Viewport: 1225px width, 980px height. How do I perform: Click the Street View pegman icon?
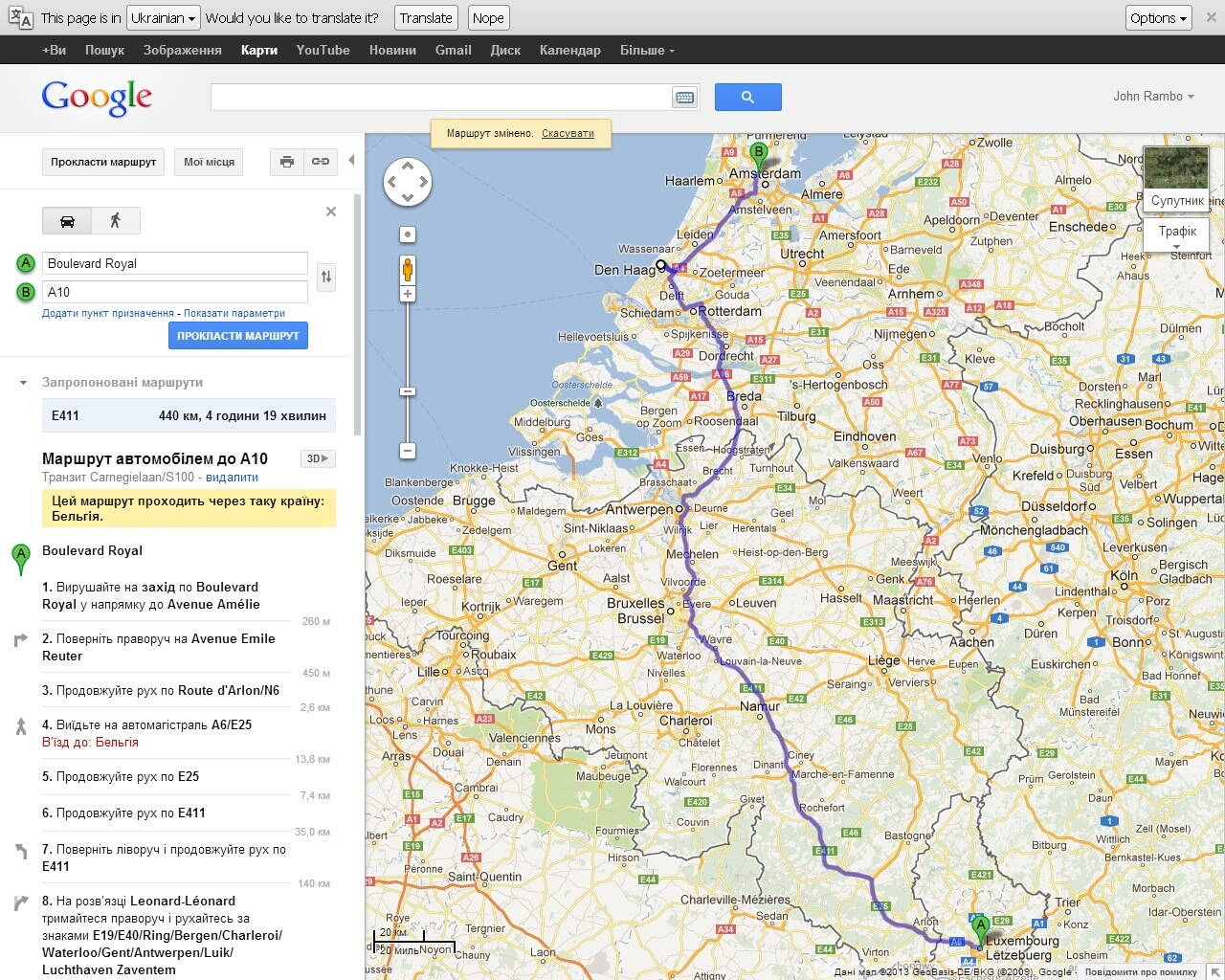pyautogui.click(x=408, y=270)
